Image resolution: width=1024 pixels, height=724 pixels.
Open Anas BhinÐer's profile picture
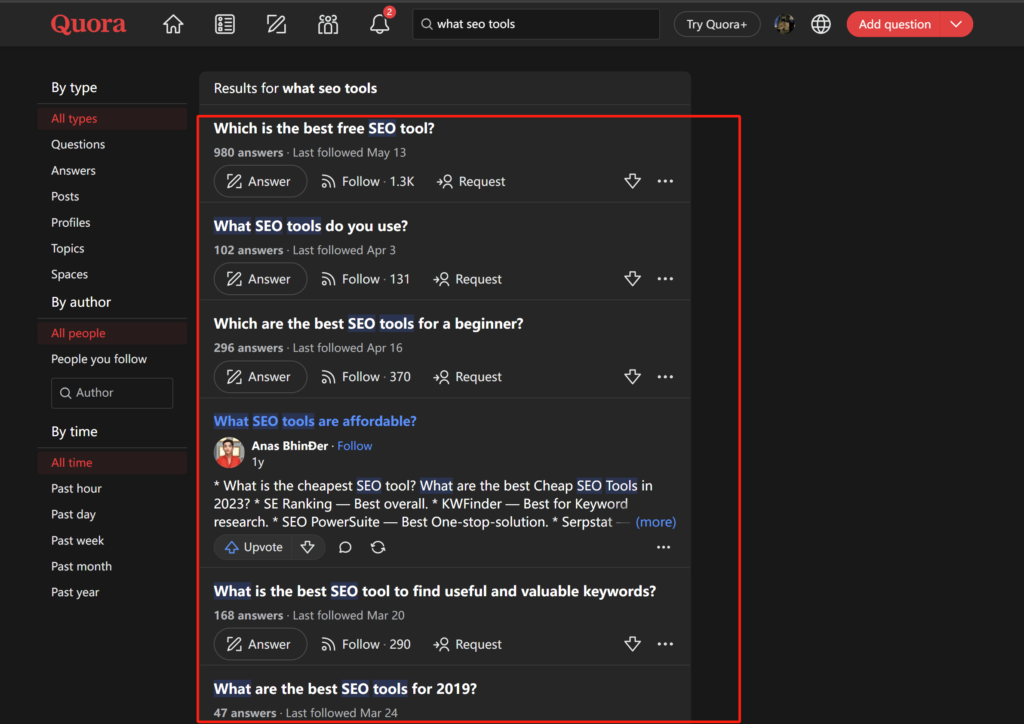[229, 452]
